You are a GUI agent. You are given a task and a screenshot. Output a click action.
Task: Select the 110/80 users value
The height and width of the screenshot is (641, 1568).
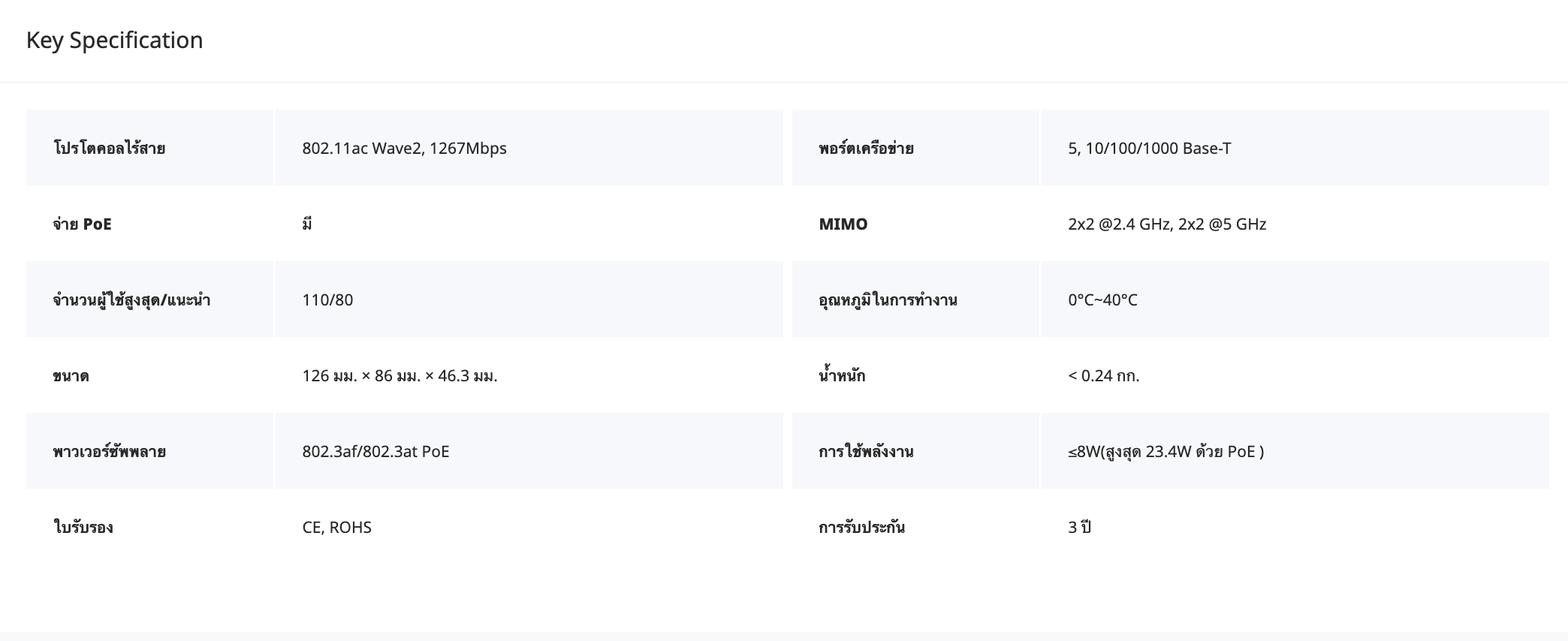(x=327, y=300)
